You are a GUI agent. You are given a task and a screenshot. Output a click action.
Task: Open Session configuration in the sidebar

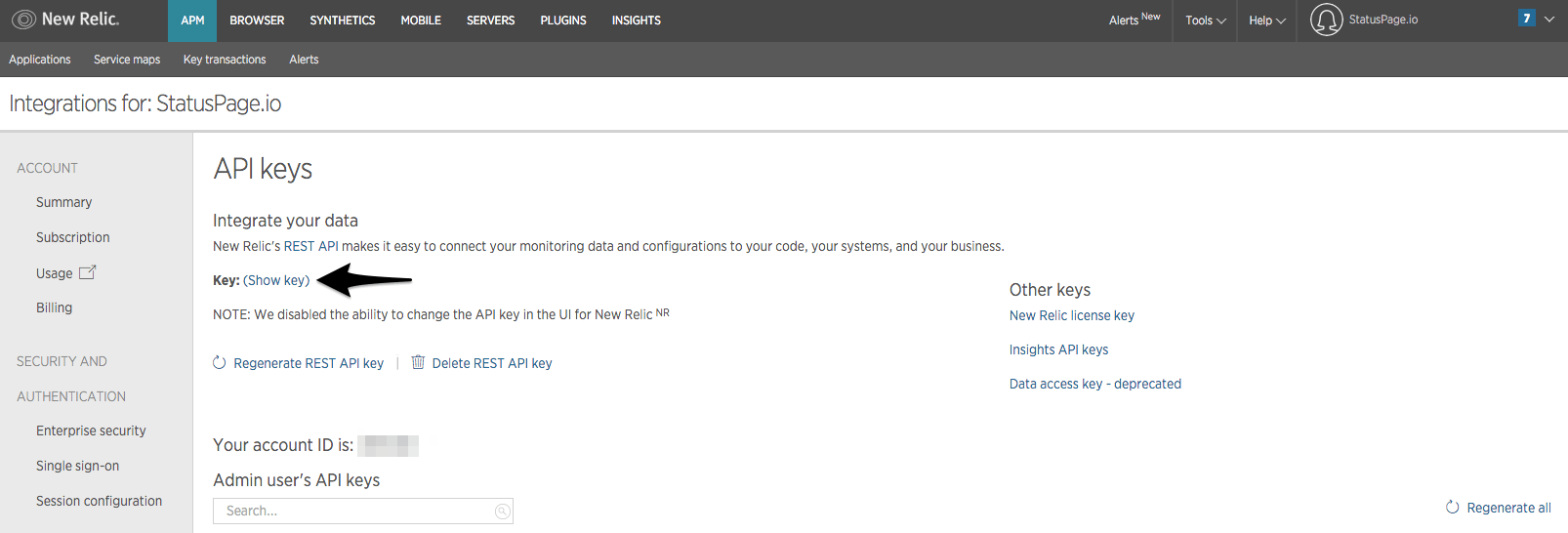pos(100,501)
